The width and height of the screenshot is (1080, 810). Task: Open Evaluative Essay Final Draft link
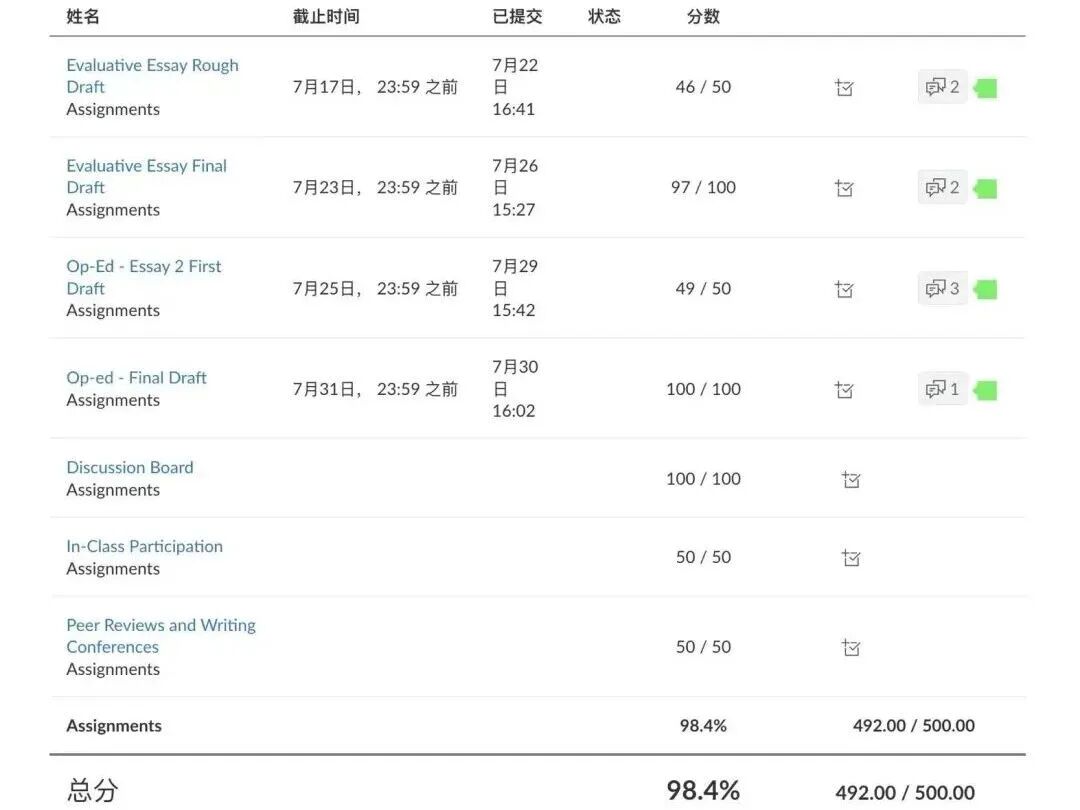pyautogui.click(x=146, y=166)
